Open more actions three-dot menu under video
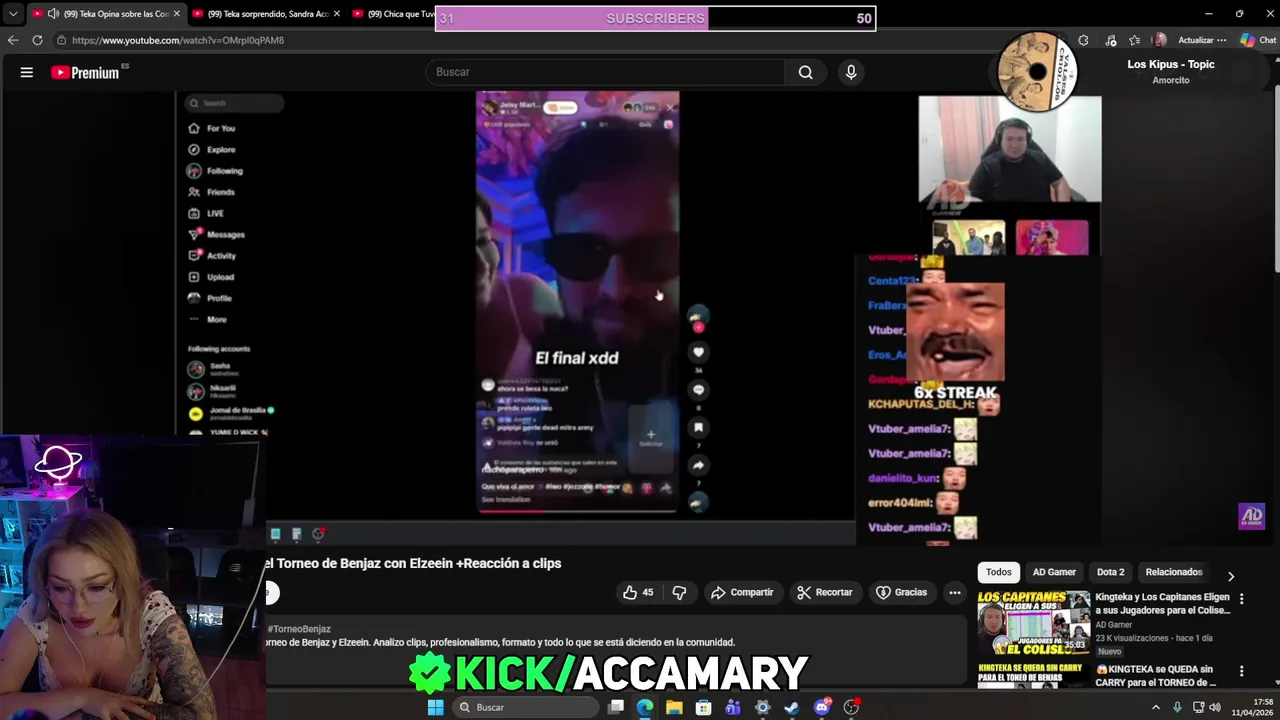 pyautogui.click(x=955, y=592)
